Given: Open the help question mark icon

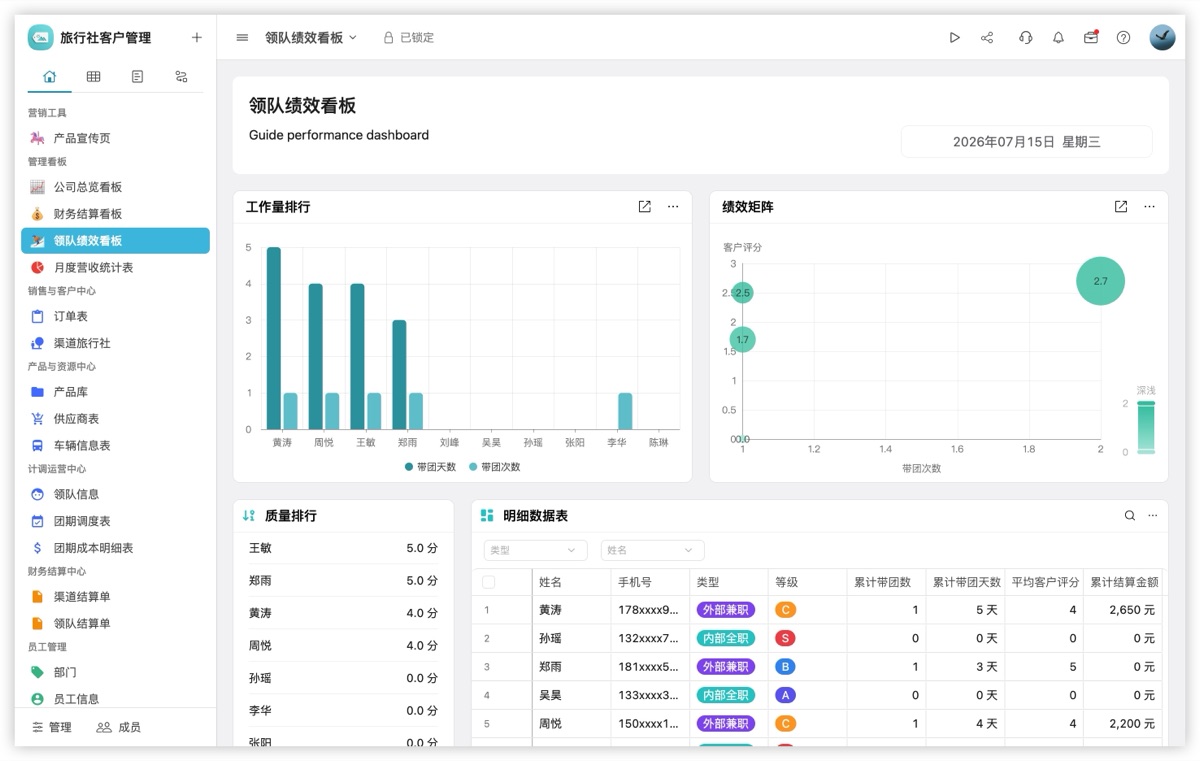Looking at the screenshot, I should (x=1123, y=37).
